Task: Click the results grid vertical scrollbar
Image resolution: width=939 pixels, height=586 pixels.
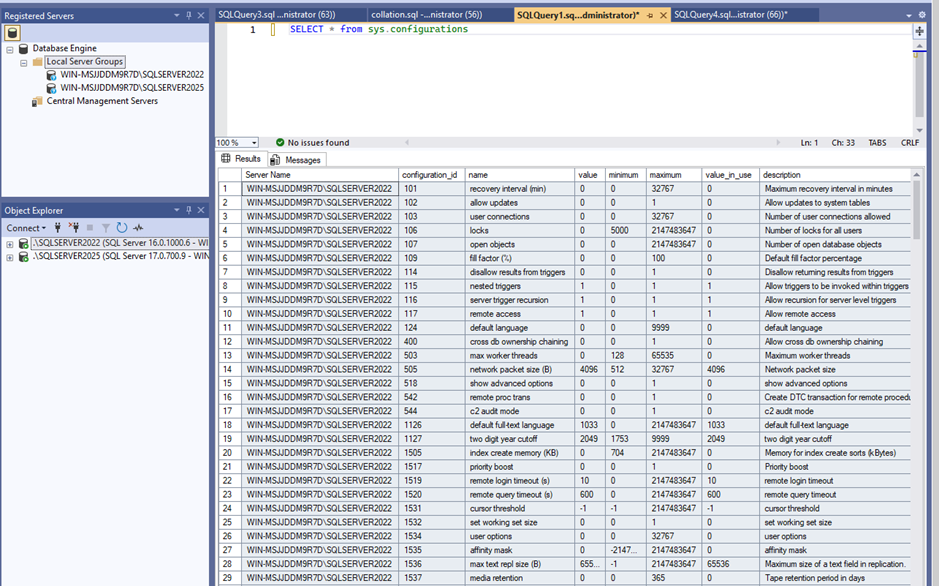Action: click(x=916, y=377)
